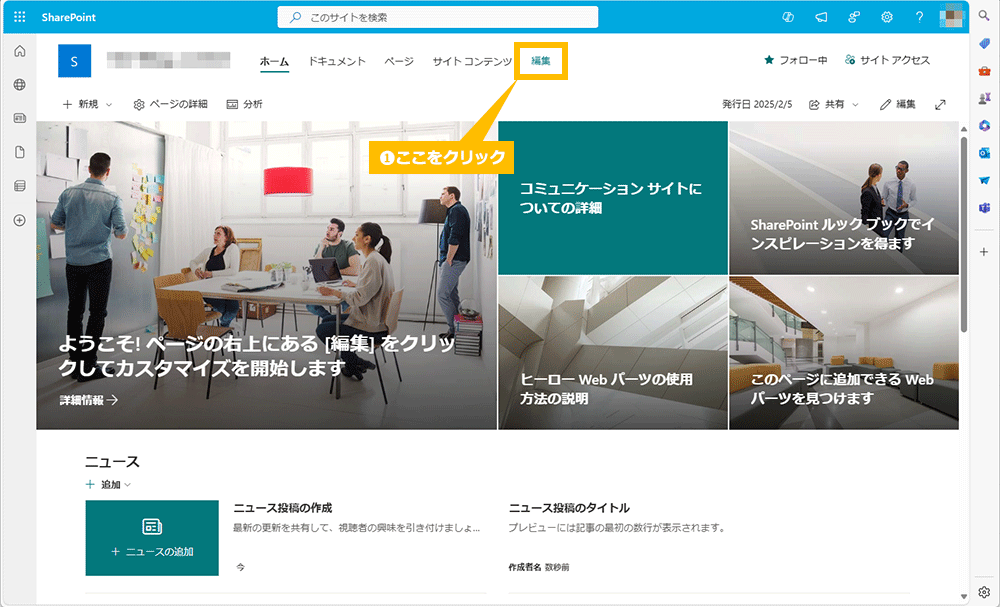
Task: Open the Edge sidebar Drop paper-plane icon
Action: point(984,180)
